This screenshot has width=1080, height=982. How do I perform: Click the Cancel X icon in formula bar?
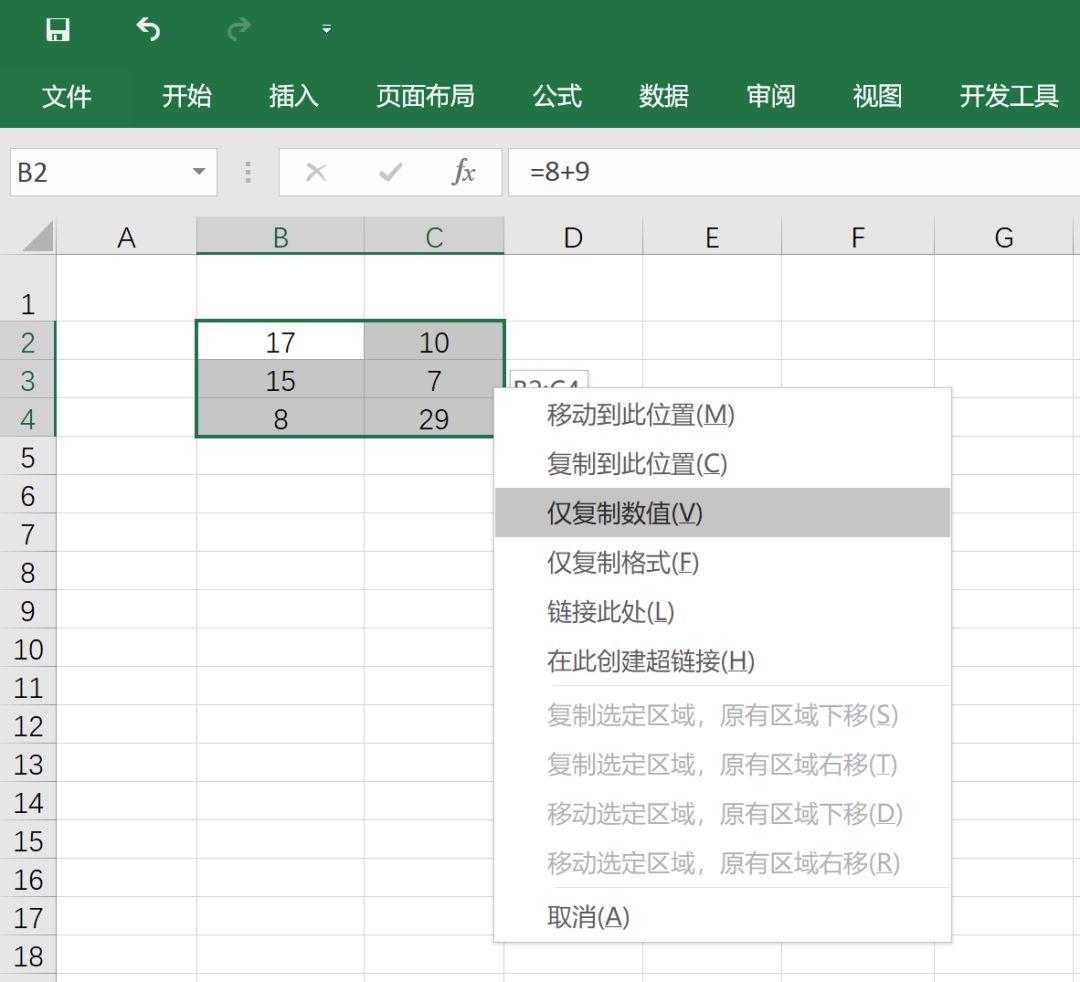click(316, 172)
